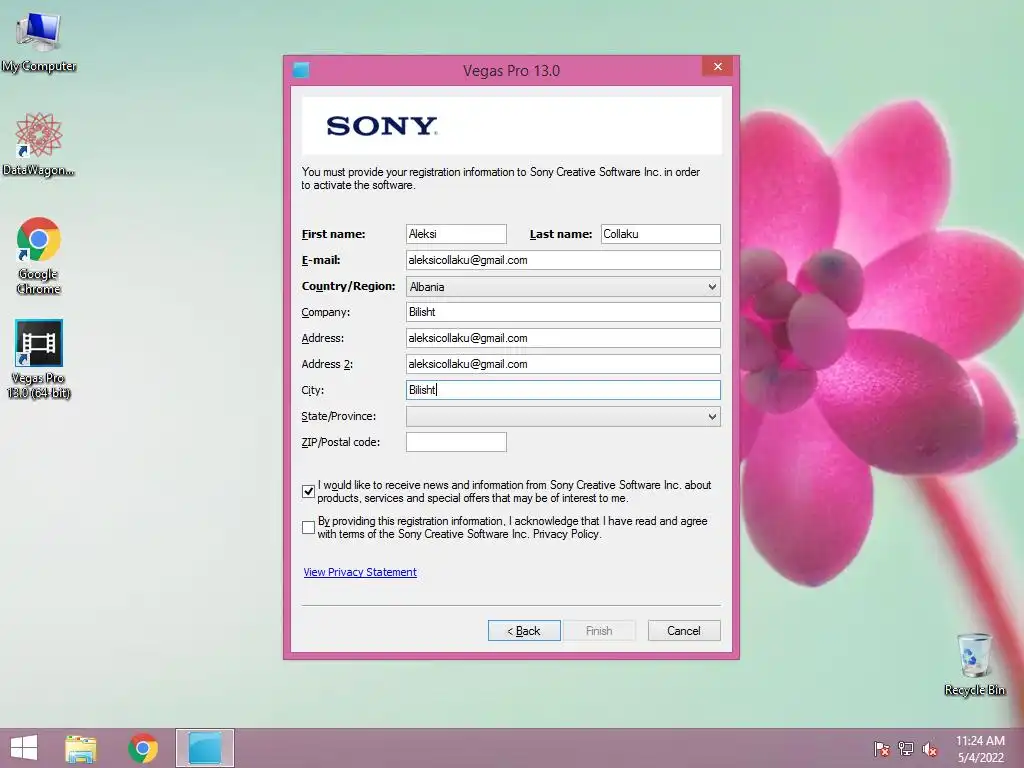Screen dimensions: 1024x768
Task: Uncheck the receive news and information checkbox
Action: point(308,491)
